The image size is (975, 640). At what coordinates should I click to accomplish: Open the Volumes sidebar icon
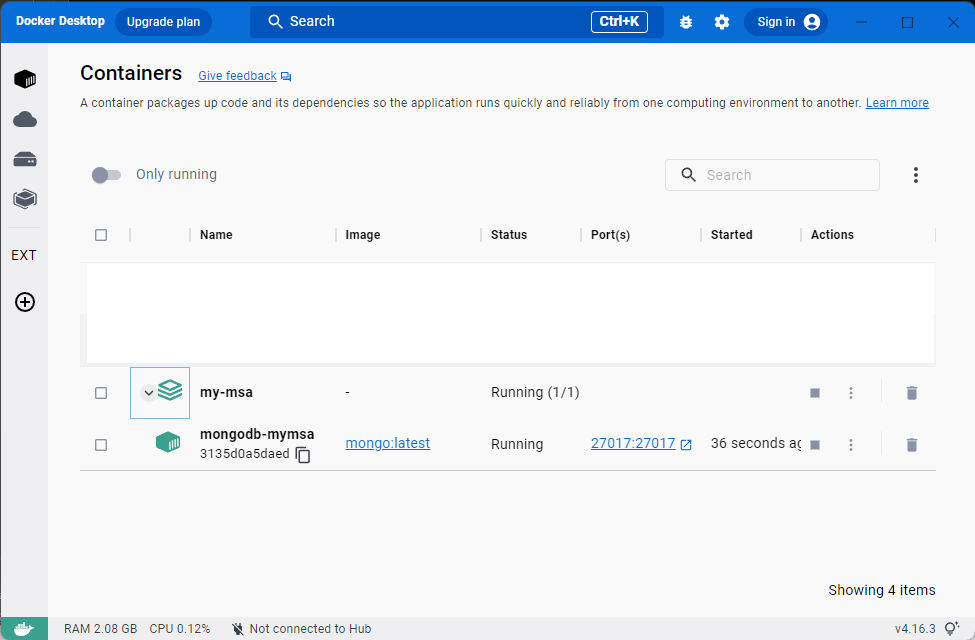[25, 159]
